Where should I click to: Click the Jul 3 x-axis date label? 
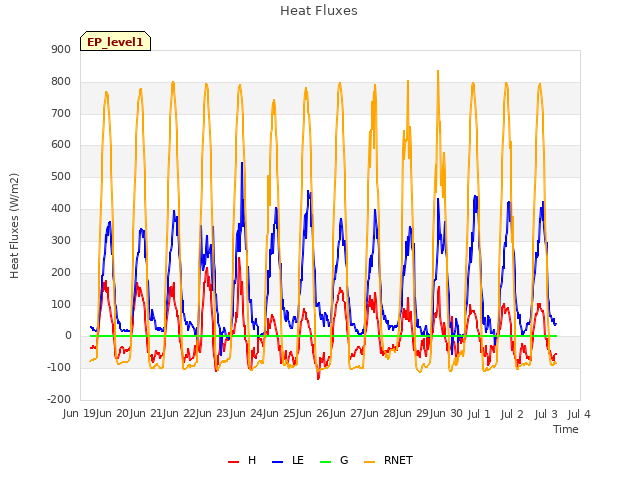pyautogui.click(x=546, y=414)
